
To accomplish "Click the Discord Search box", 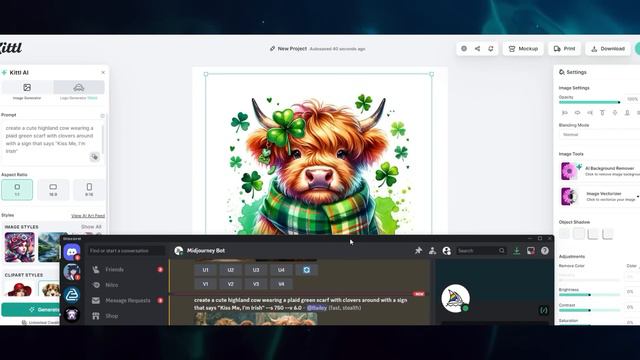I will (481, 251).
